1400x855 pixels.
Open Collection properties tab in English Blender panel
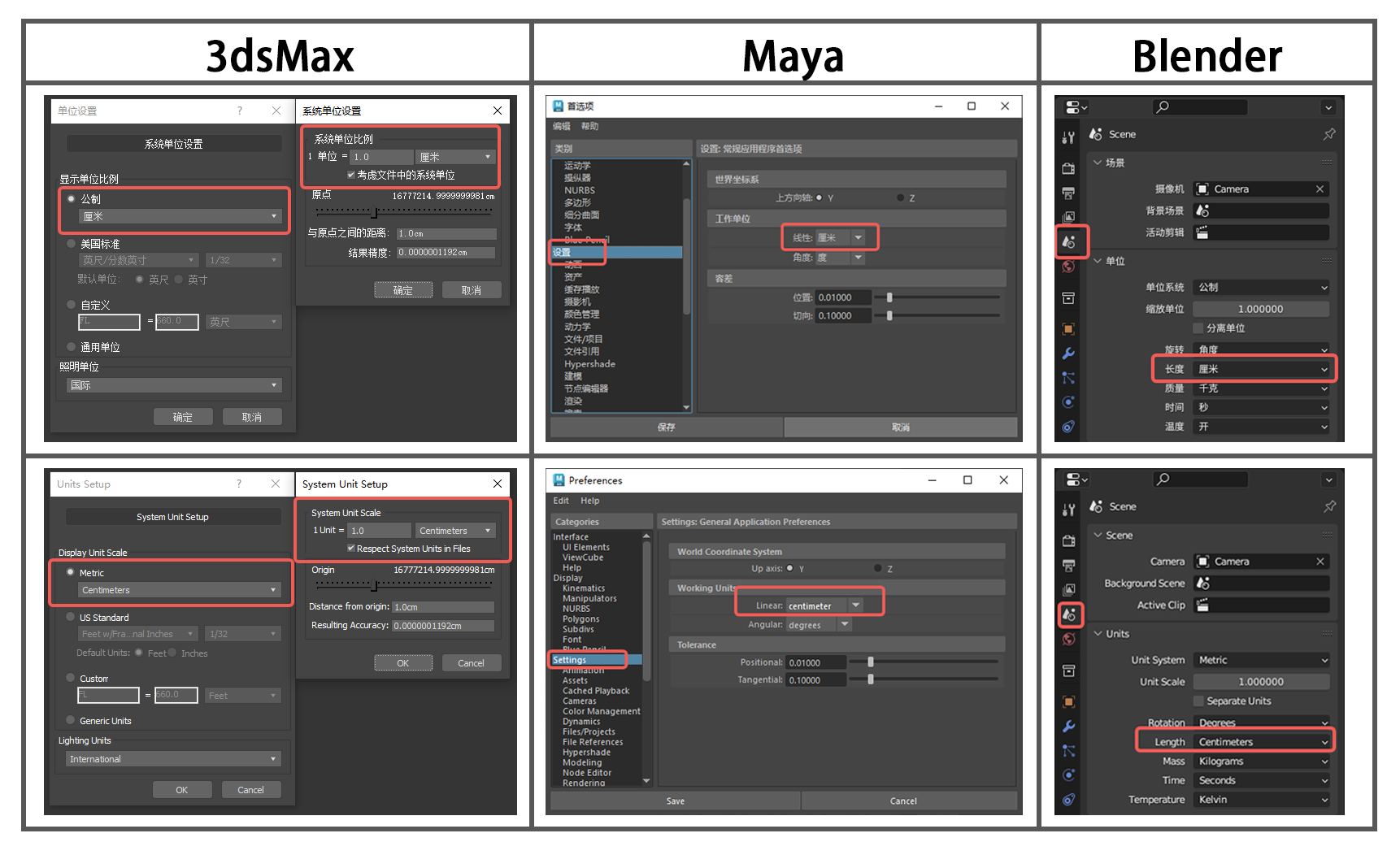1068,671
